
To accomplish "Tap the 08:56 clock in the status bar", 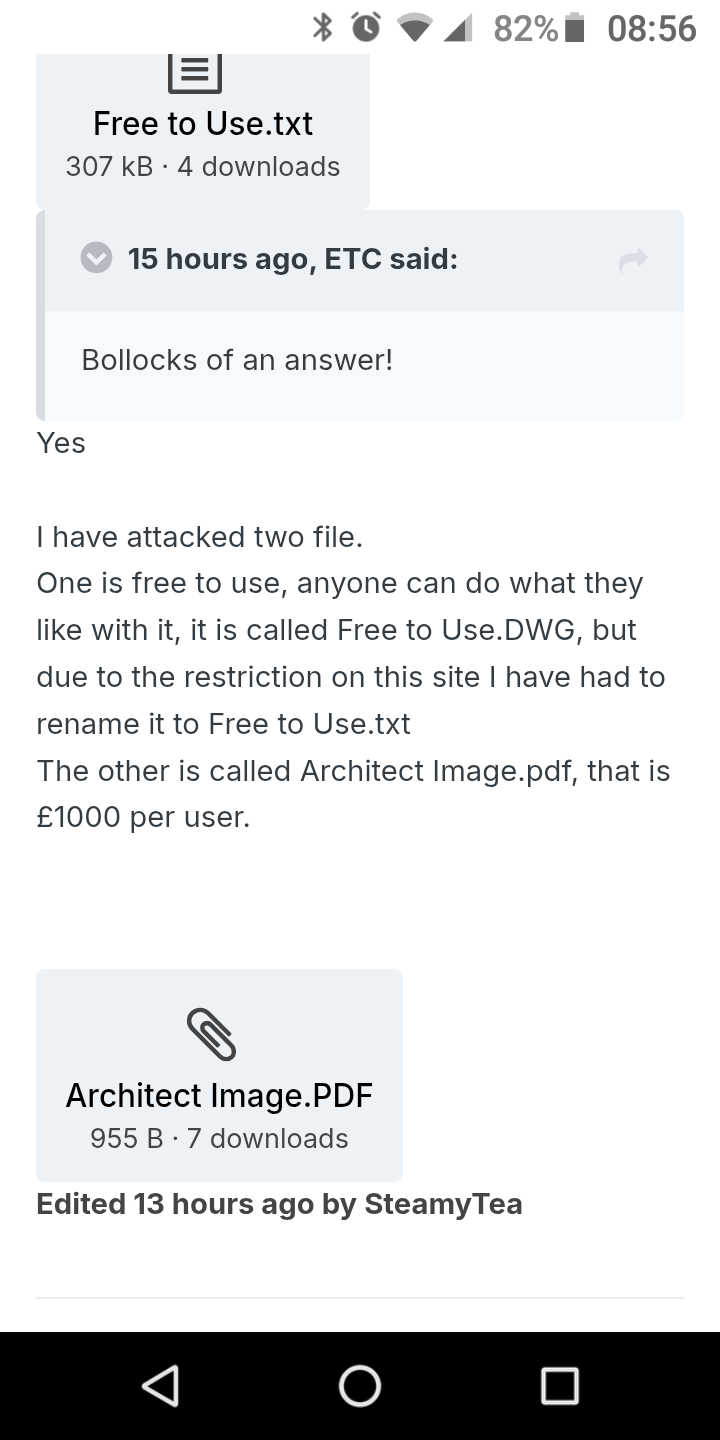I will tap(651, 28).
